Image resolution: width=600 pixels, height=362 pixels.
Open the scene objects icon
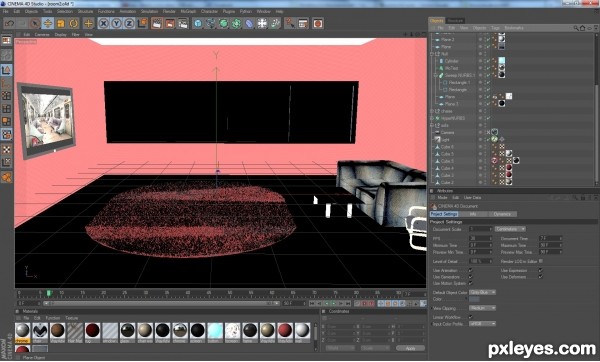[x=262, y=24]
